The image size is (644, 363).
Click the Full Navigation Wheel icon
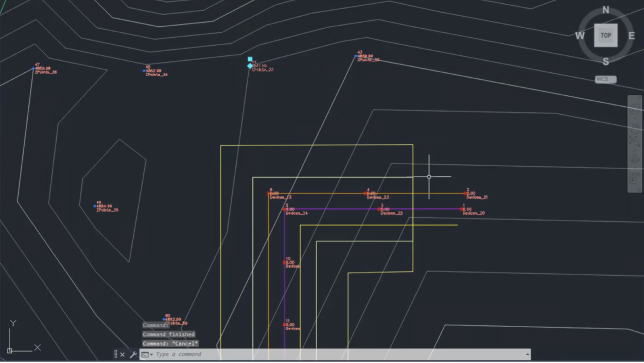[x=635, y=109]
